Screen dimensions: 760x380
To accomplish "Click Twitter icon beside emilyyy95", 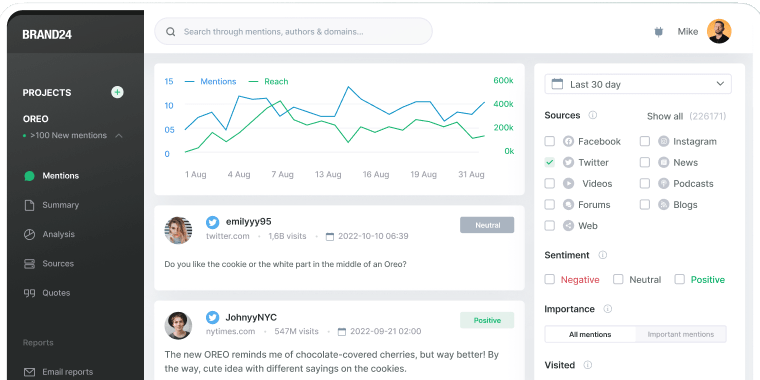I will coord(212,222).
